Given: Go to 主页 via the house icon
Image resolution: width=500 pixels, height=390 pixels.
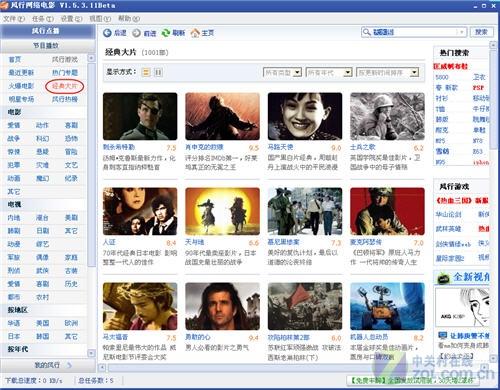Looking at the screenshot, I should point(195,33).
